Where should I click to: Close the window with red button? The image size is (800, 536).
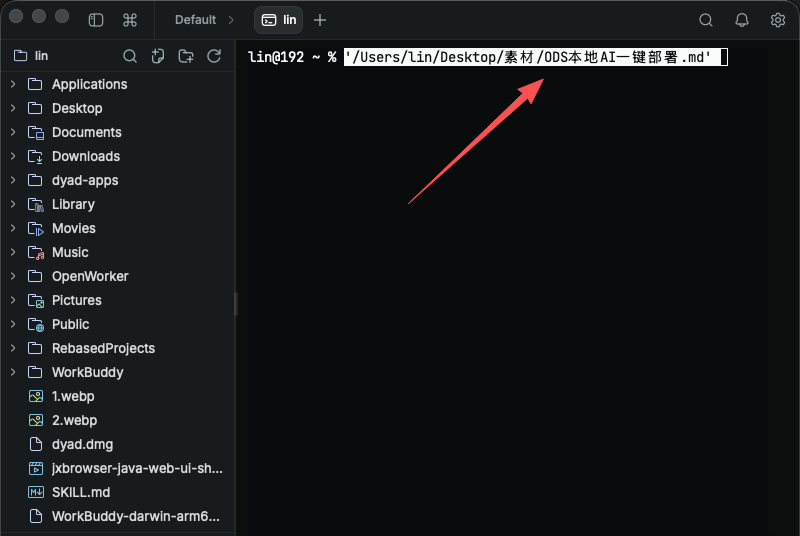coord(16,16)
